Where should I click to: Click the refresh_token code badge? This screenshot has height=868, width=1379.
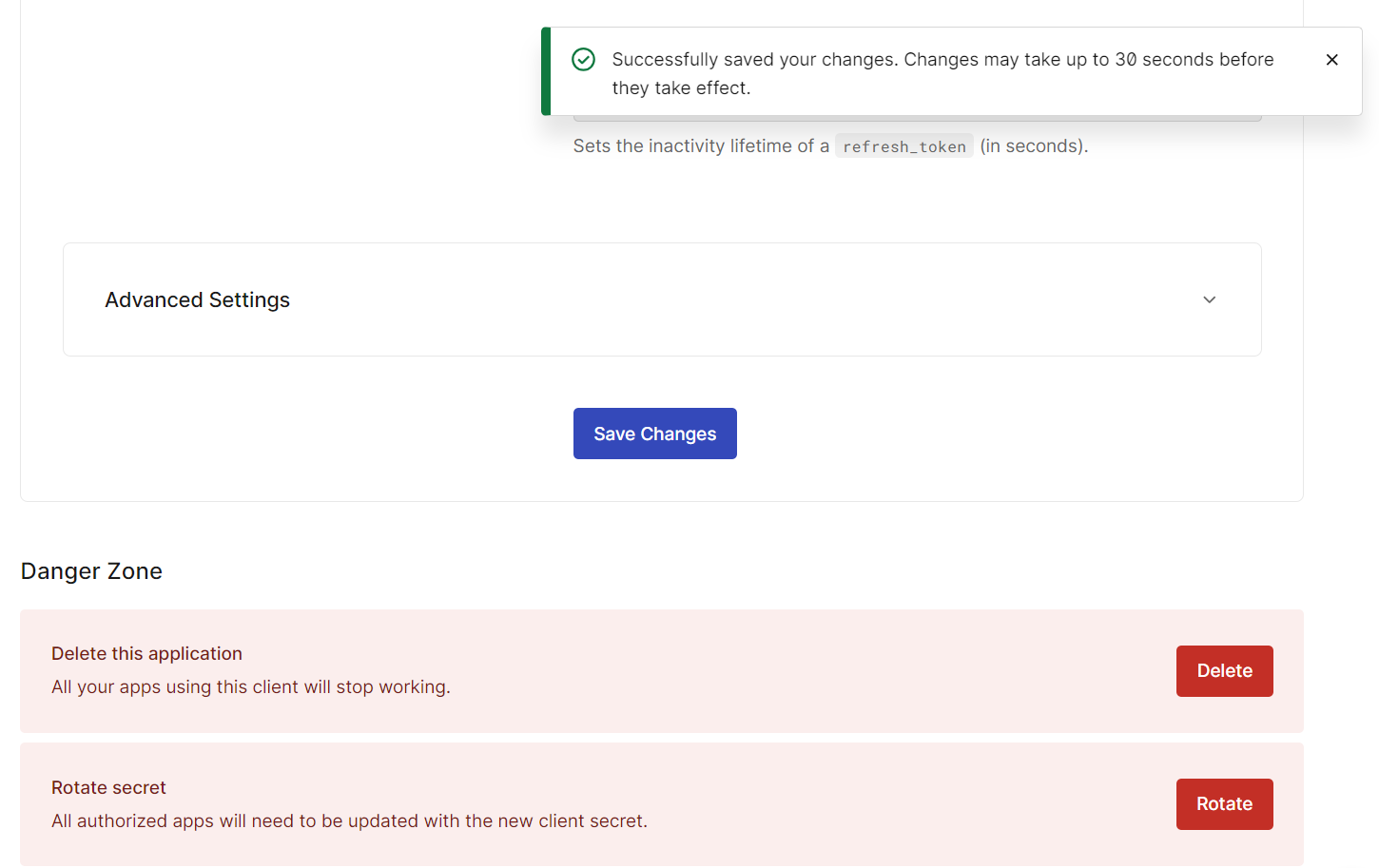point(903,145)
